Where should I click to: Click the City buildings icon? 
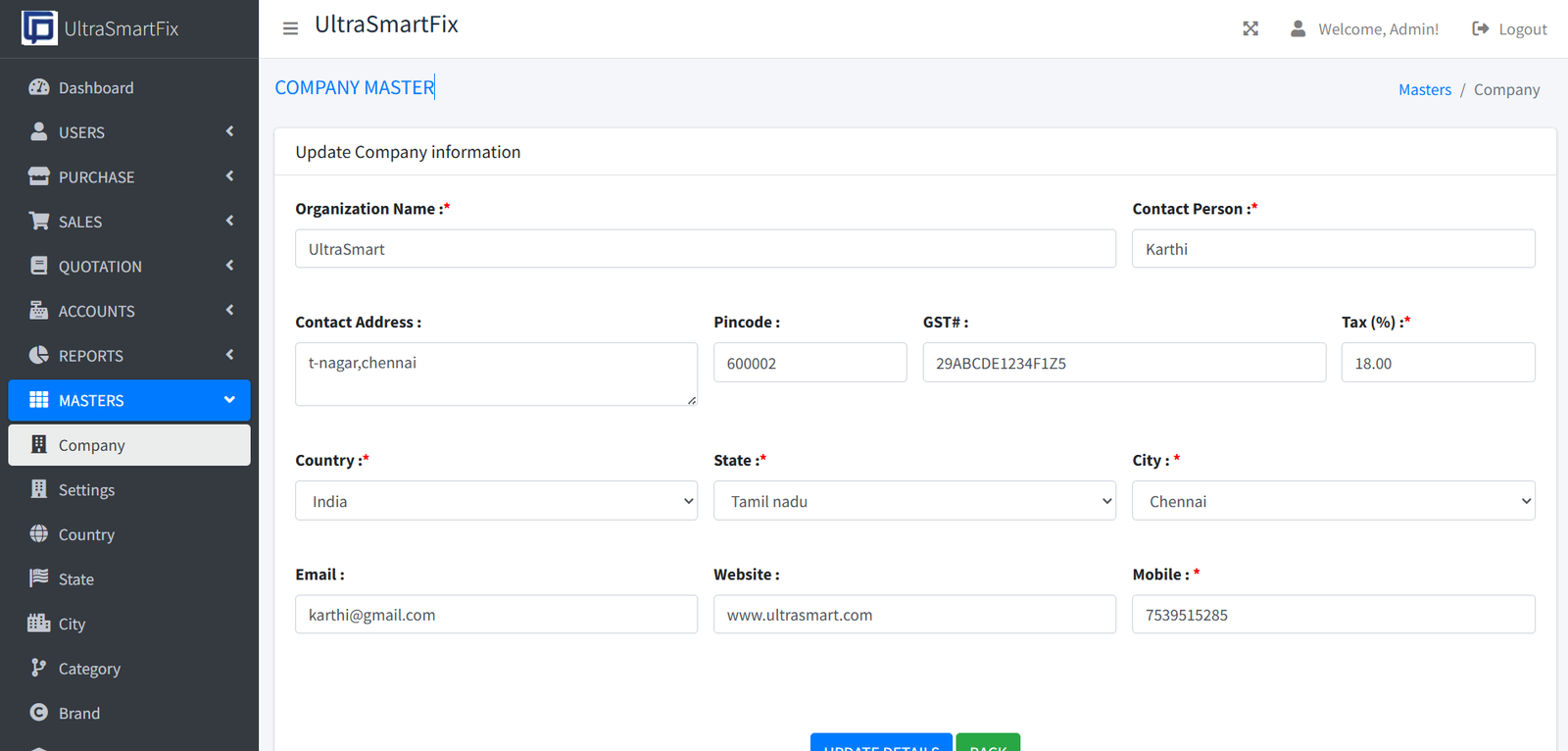point(39,623)
